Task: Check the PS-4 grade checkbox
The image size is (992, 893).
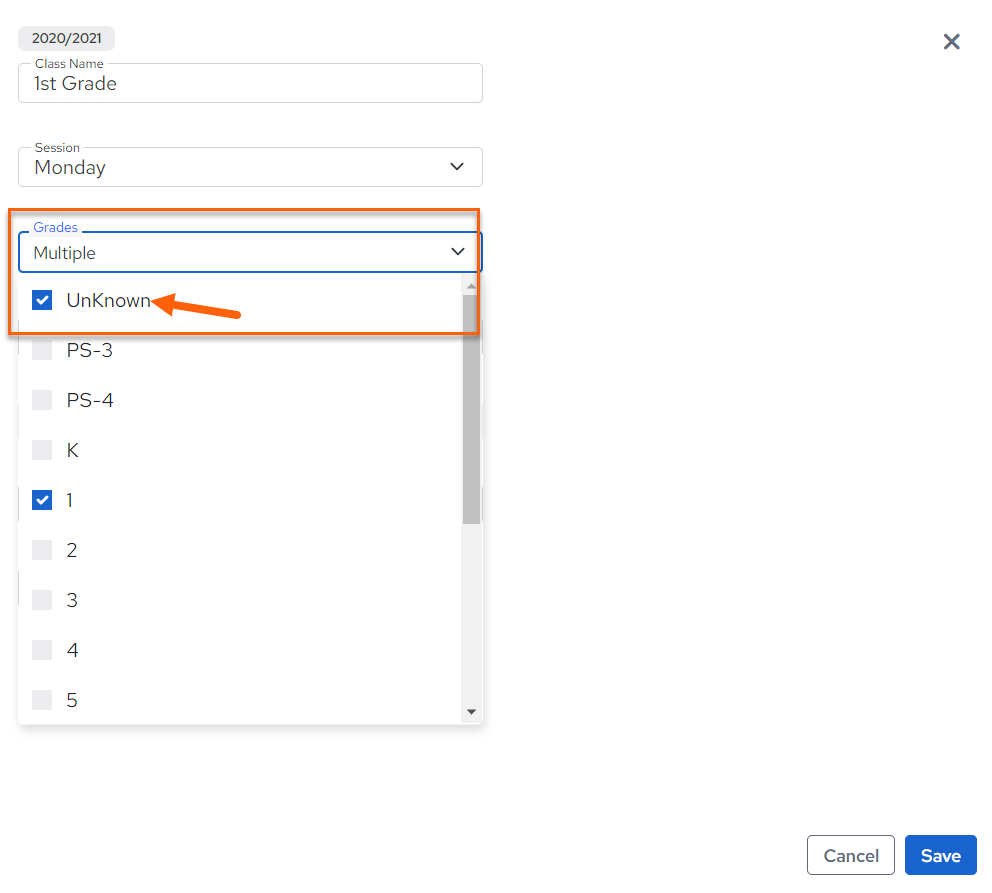Action: point(42,400)
